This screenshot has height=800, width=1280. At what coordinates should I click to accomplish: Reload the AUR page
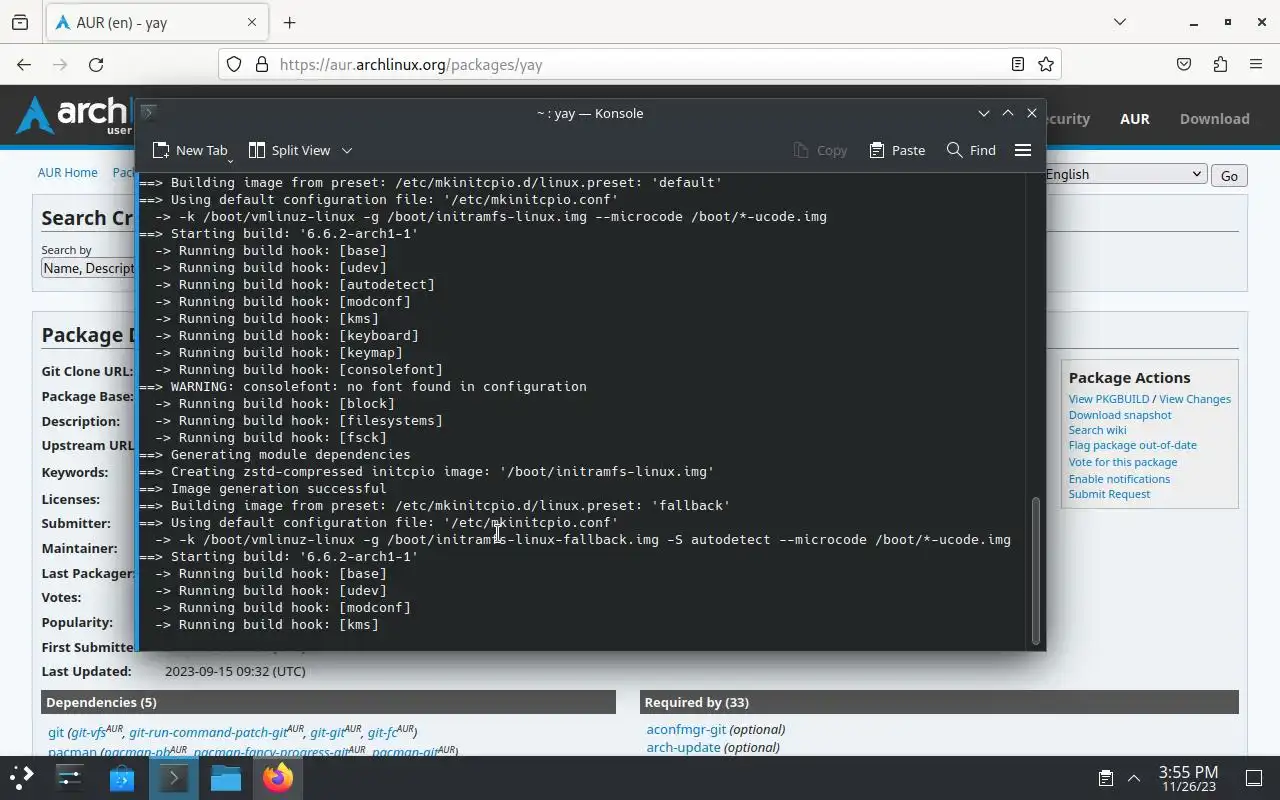(x=96, y=64)
